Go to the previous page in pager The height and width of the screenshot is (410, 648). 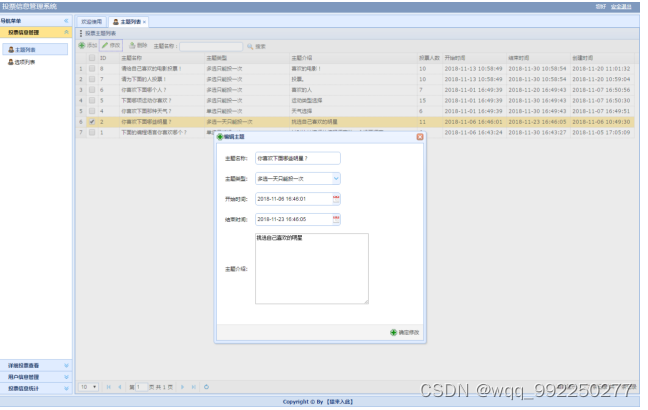tap(120, 387)
